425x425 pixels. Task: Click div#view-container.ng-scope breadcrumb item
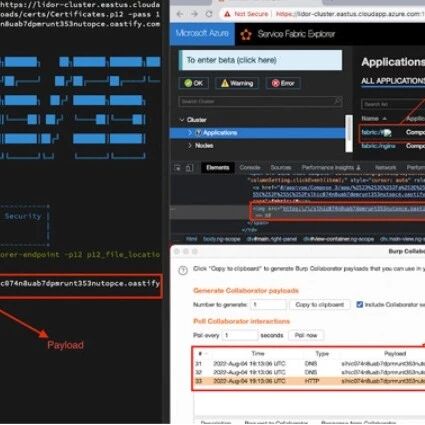pos(339,239)
